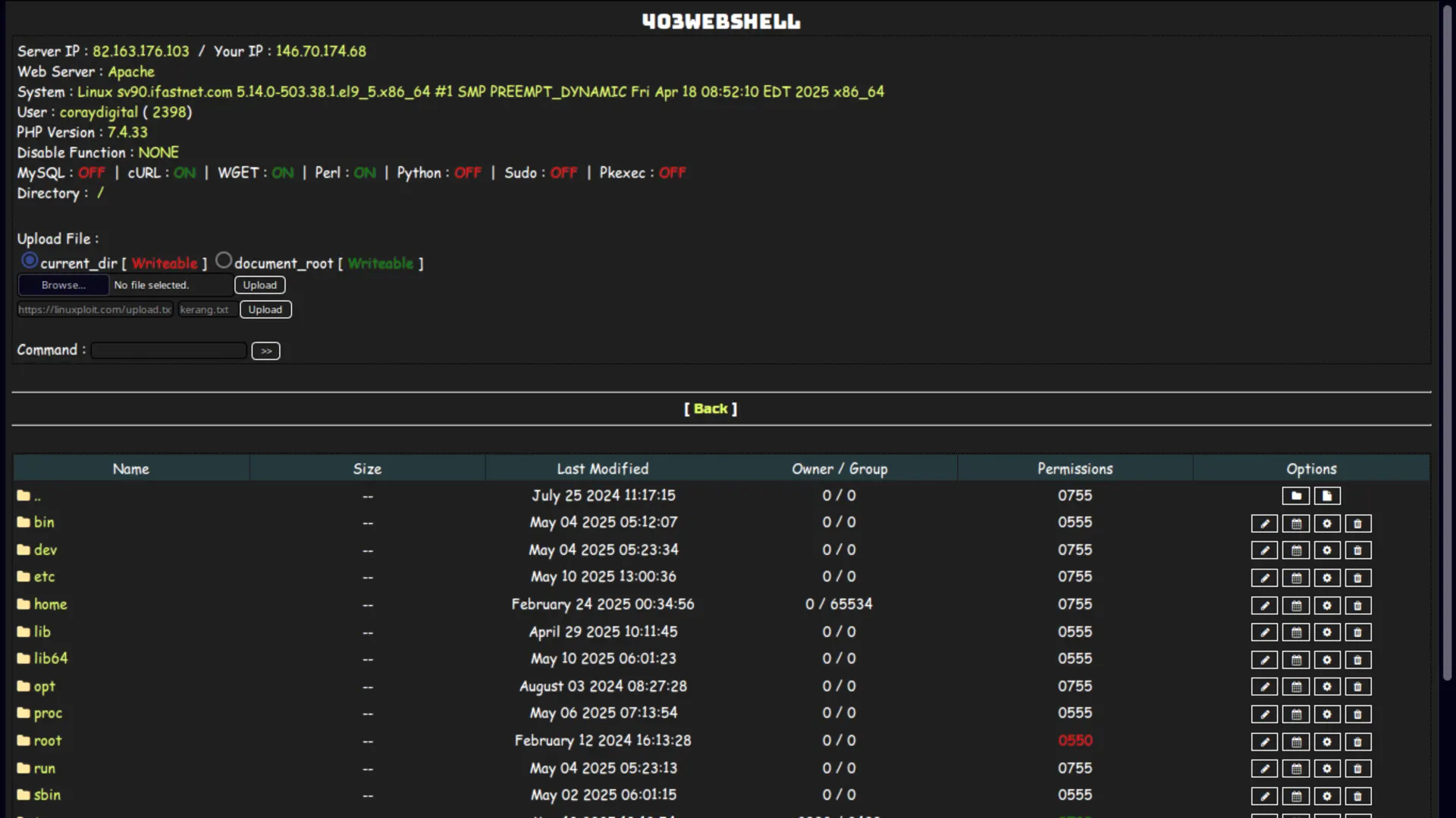Click the kerang.txt filename field

pos(206,309)
